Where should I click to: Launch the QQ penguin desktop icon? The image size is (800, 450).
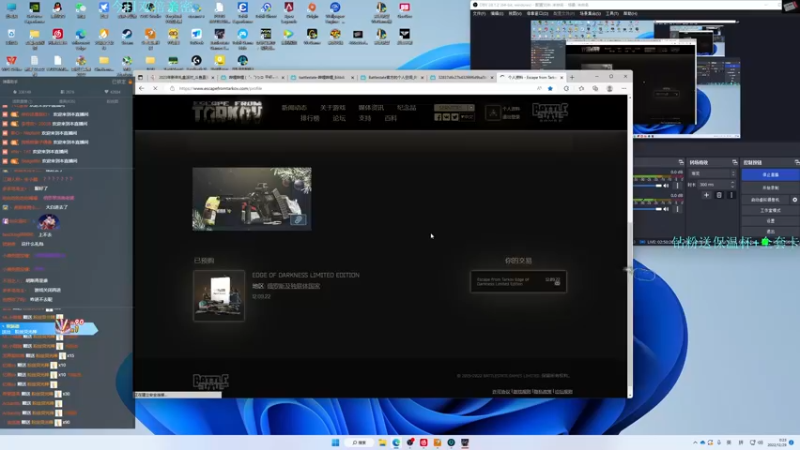[58, 9]
